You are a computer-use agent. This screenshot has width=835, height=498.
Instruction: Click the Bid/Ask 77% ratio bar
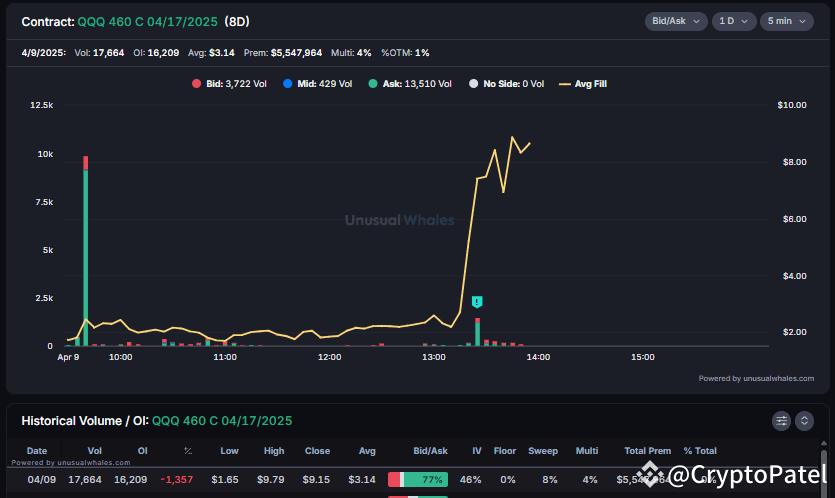418,480
